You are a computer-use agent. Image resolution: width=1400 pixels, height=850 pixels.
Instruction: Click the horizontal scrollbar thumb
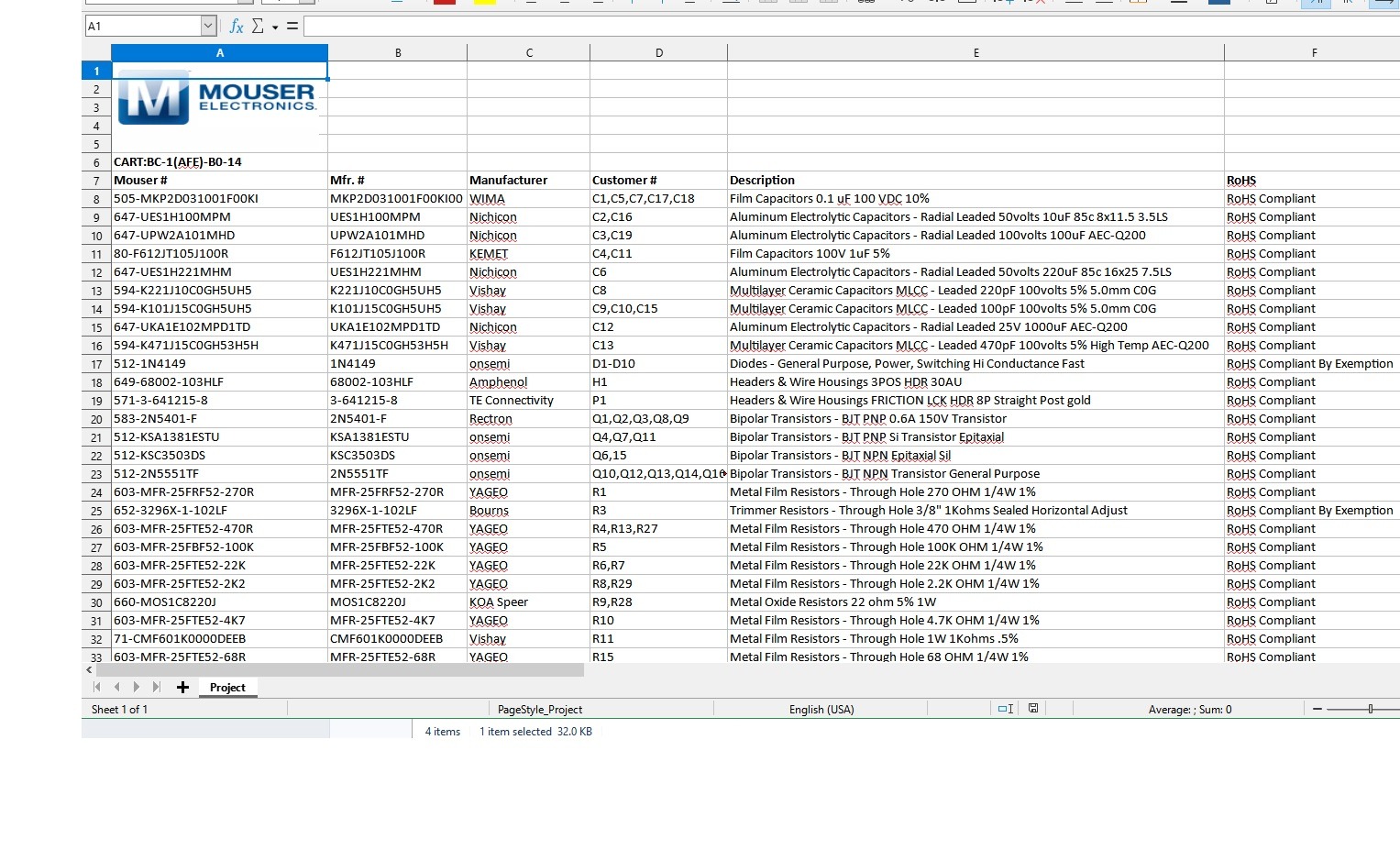point(340,670)
